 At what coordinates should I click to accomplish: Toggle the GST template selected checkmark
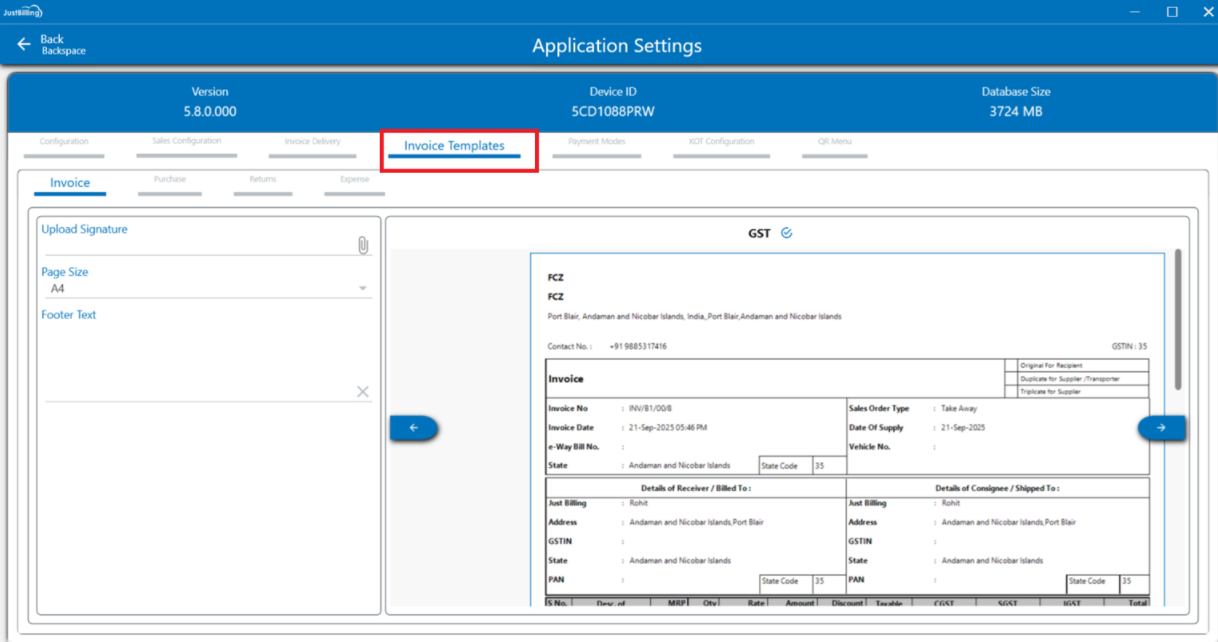786,233
